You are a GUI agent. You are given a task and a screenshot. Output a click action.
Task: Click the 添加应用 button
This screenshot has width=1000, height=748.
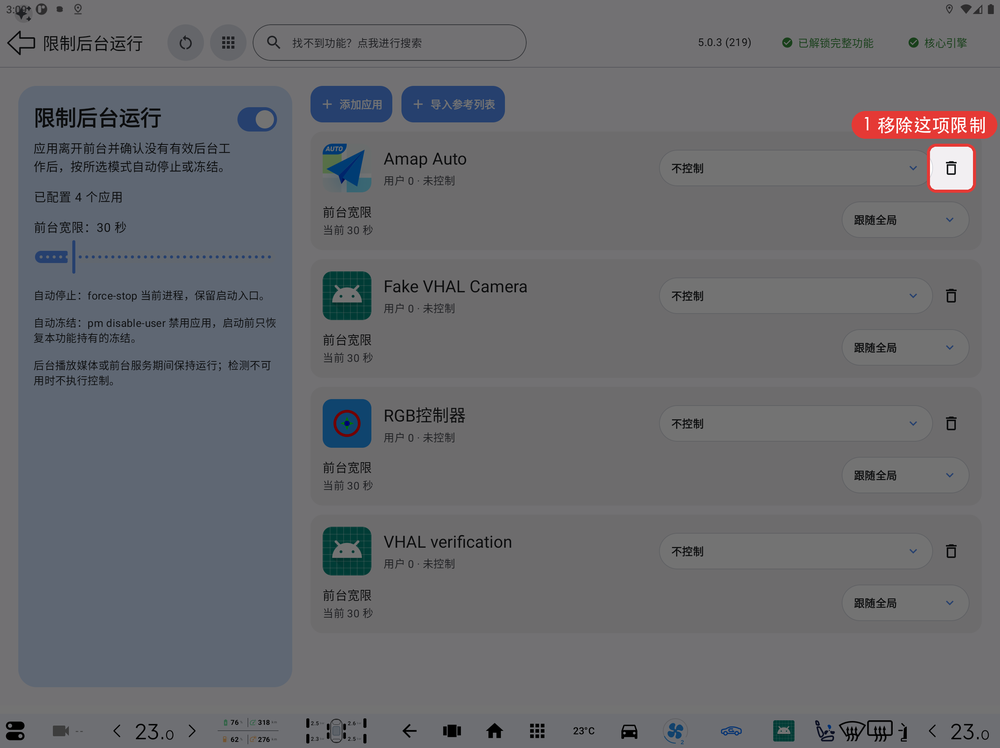click(x=351, y=104)
